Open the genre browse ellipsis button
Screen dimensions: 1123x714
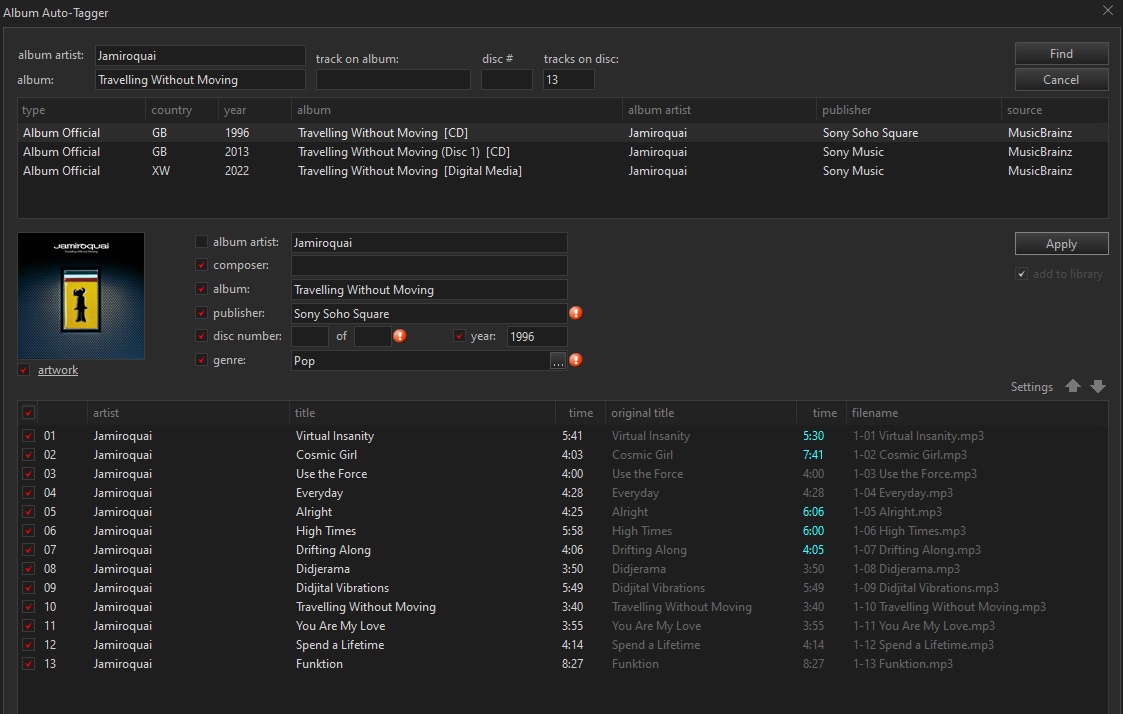point(558,361)
